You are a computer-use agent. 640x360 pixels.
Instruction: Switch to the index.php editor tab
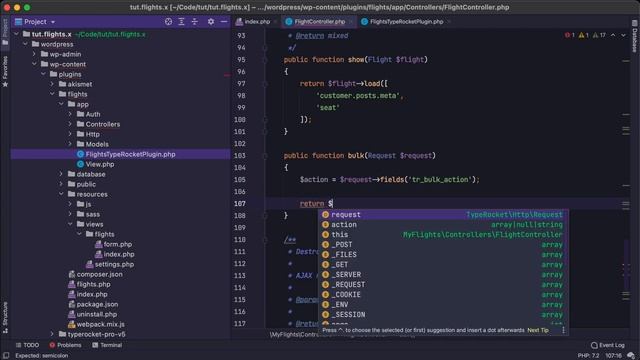click(x=253, y=22)
